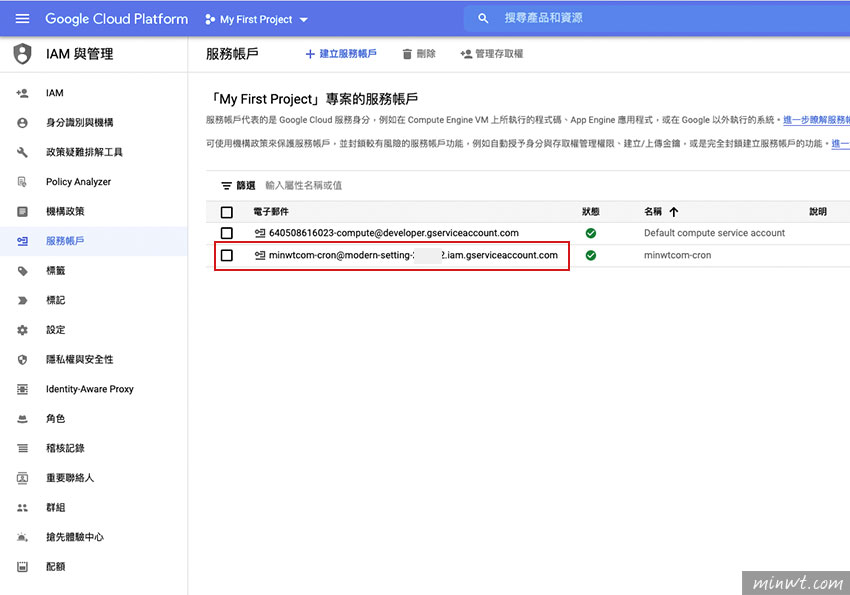Click the essential contacts sidebar icon

pyautogui.click(x=22, y=478)
